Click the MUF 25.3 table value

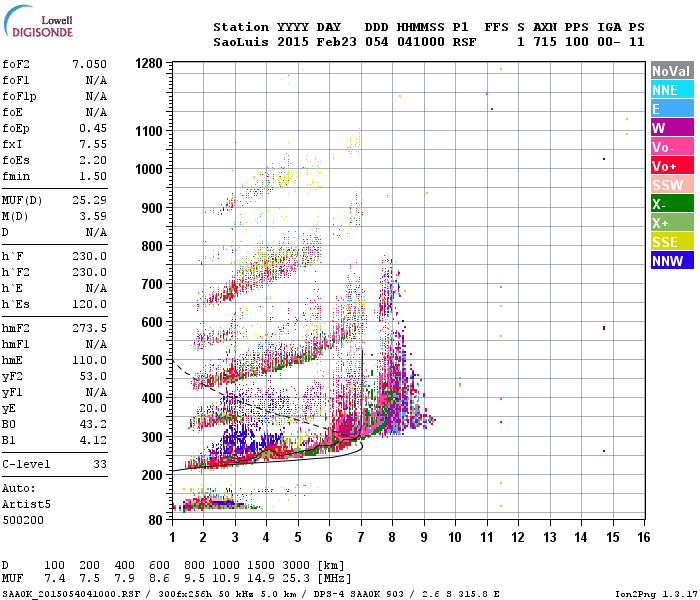point(296,579)
